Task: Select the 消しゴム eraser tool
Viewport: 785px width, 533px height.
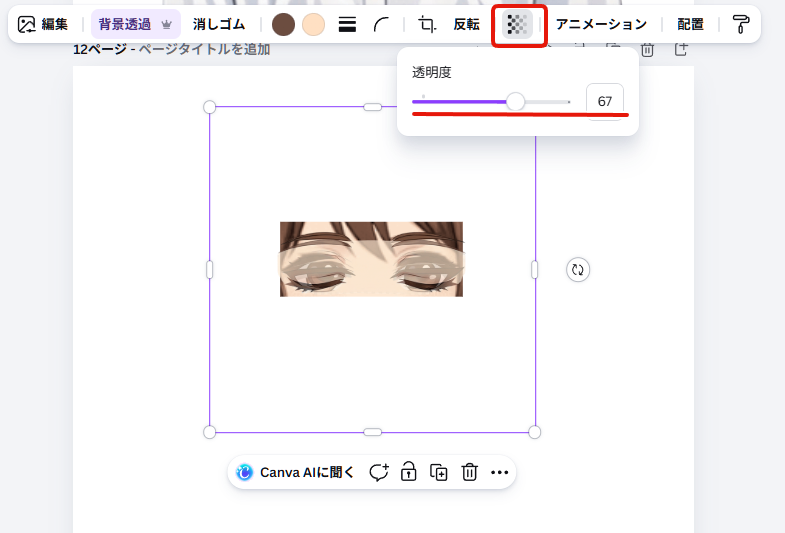Action: 219,24
